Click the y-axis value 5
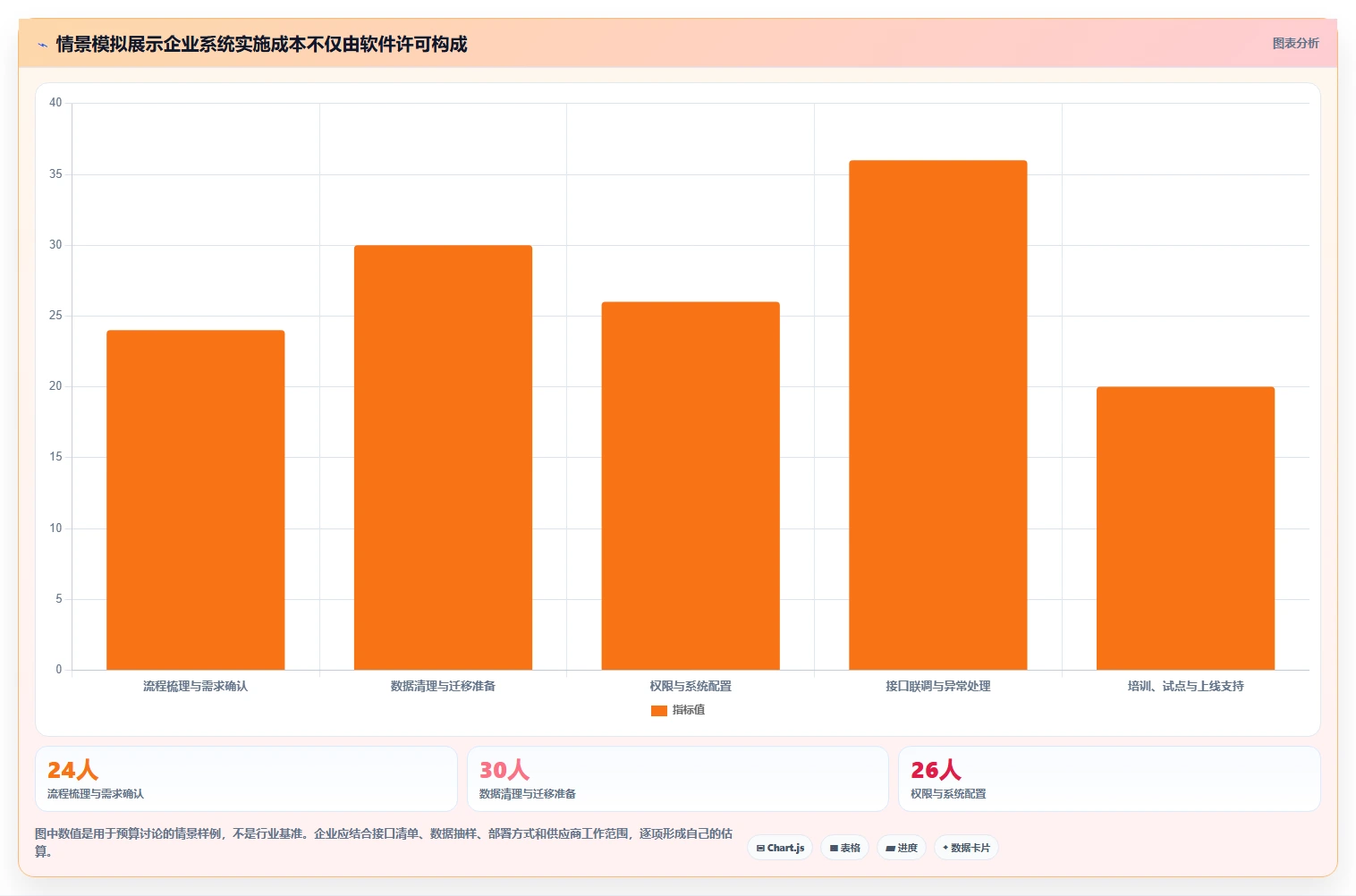 pos(59,599)
